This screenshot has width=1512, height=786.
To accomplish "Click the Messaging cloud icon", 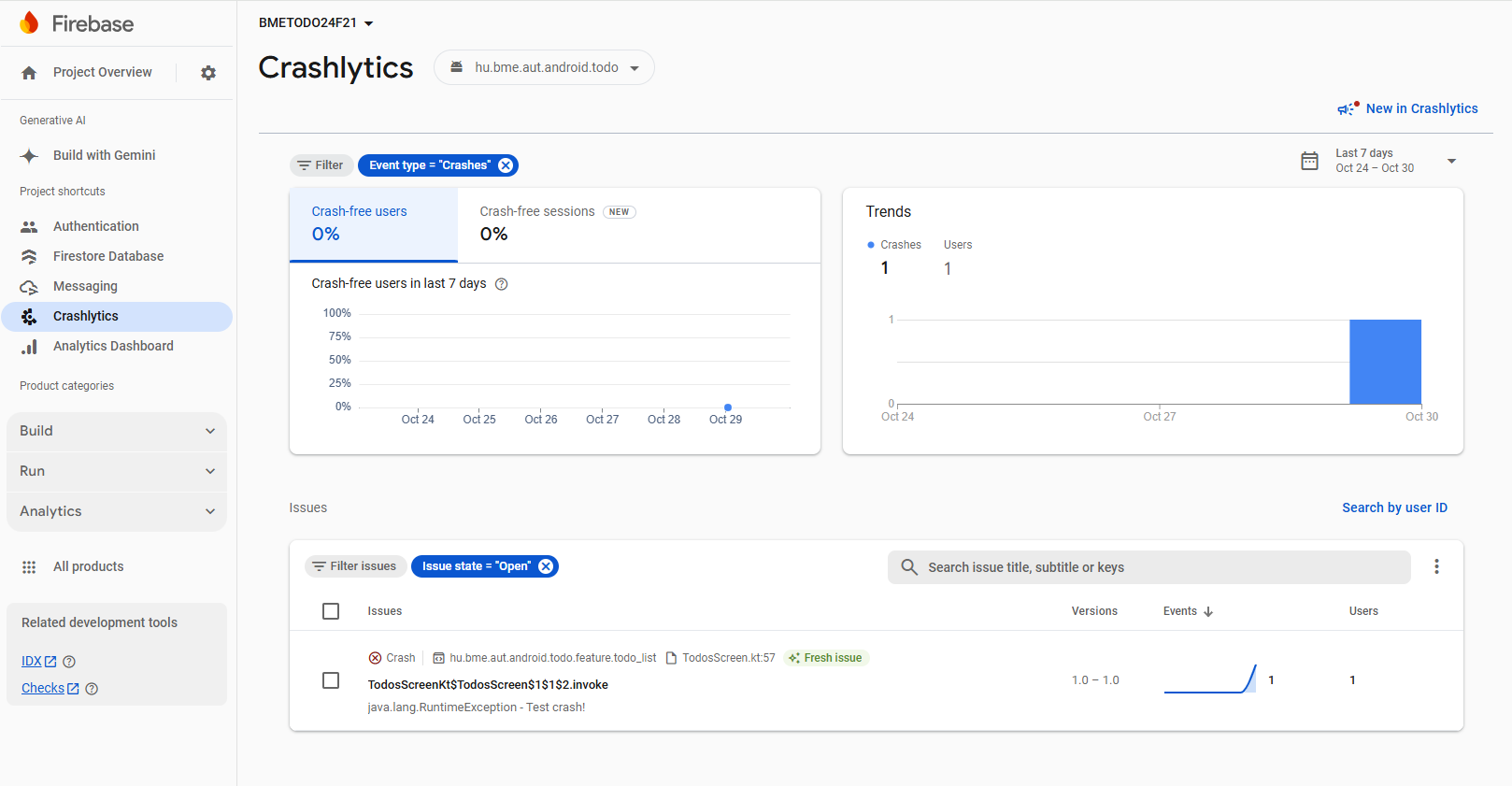I will click(x=29, y=287).
